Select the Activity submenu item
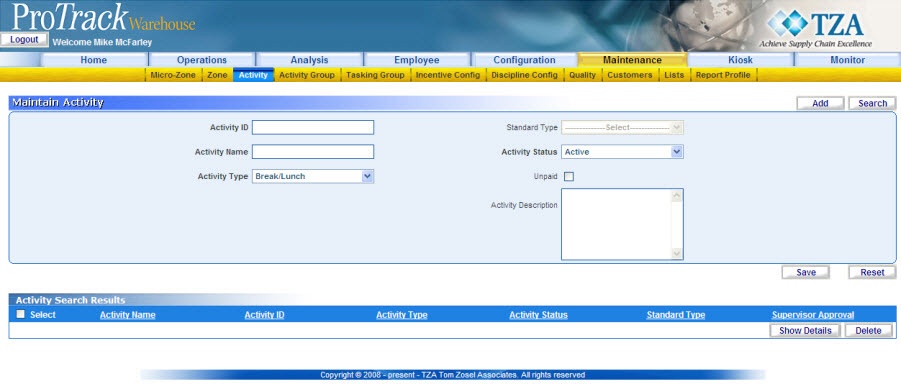901x386 pixels. (253, 75)
